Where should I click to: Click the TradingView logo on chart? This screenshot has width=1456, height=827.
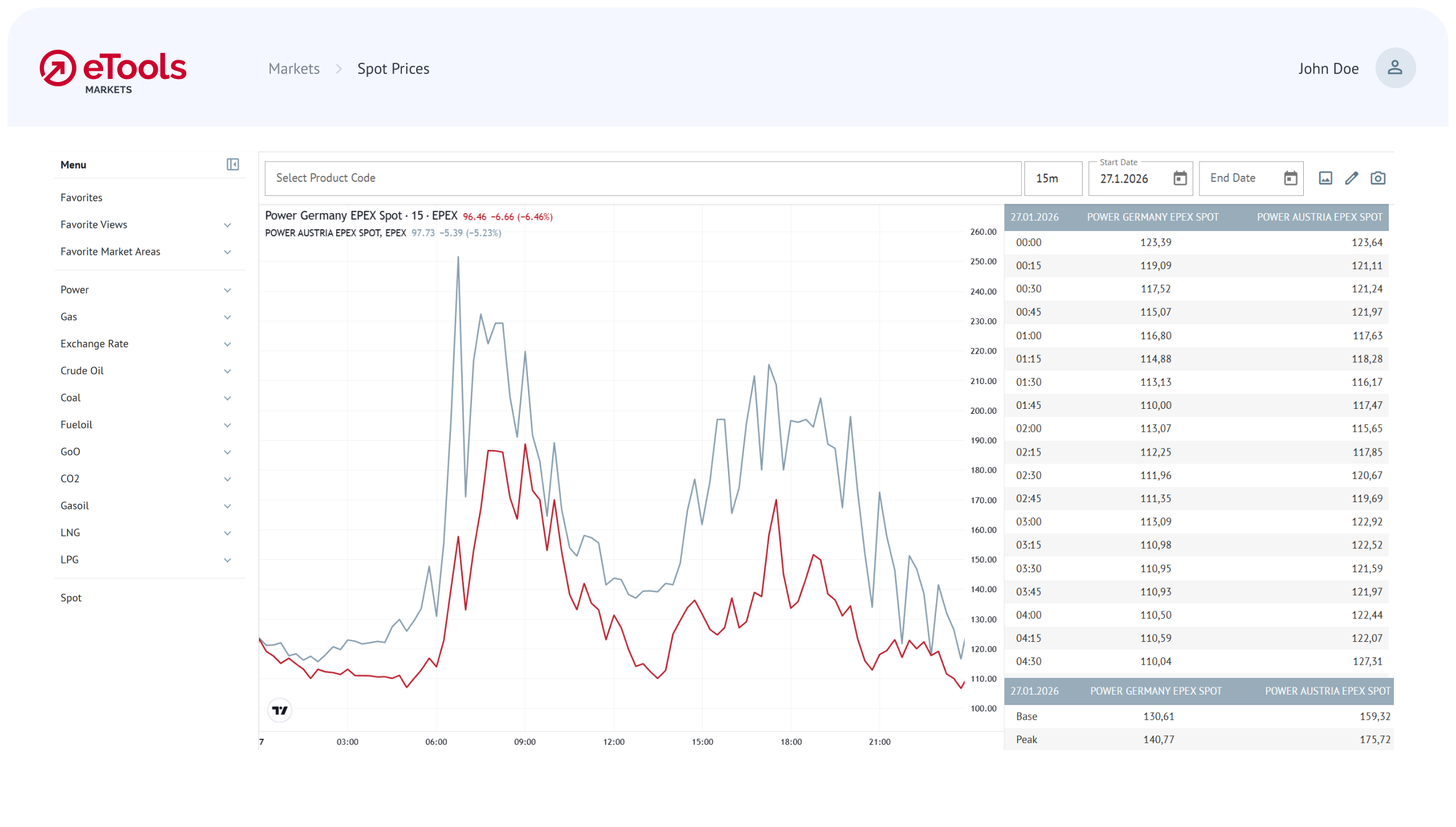(280, 710)
